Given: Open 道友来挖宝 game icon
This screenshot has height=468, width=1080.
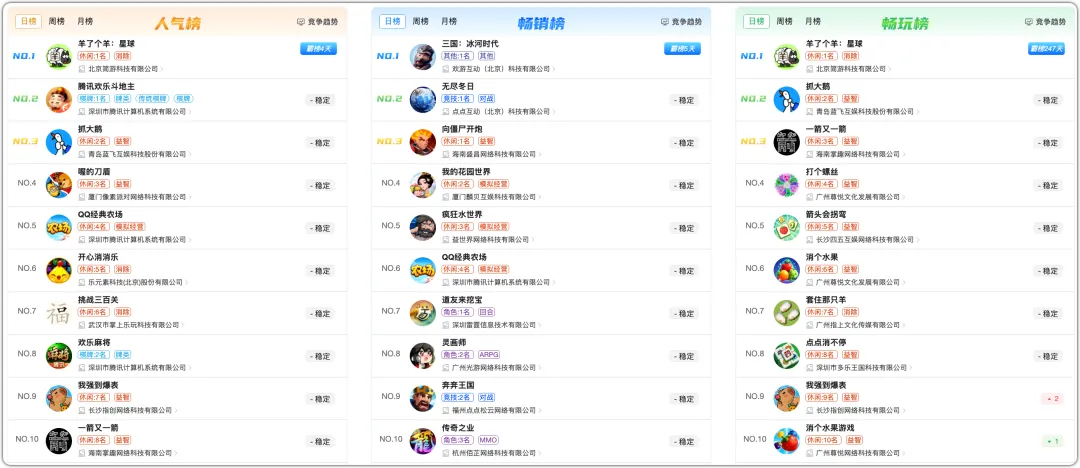Looking at the screenshot, I should point(422,313).
